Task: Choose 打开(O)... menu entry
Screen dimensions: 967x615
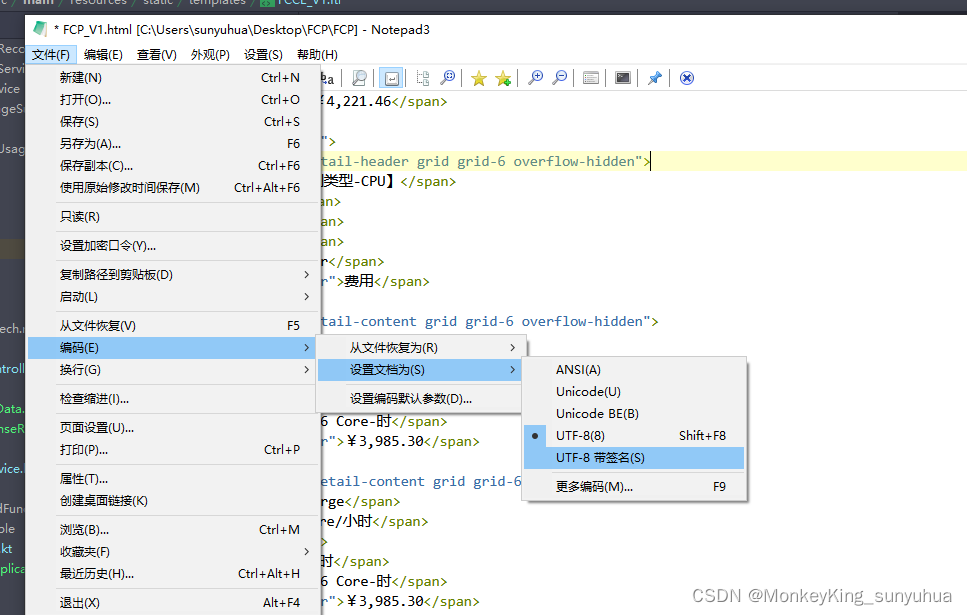Action: point(171,100)
